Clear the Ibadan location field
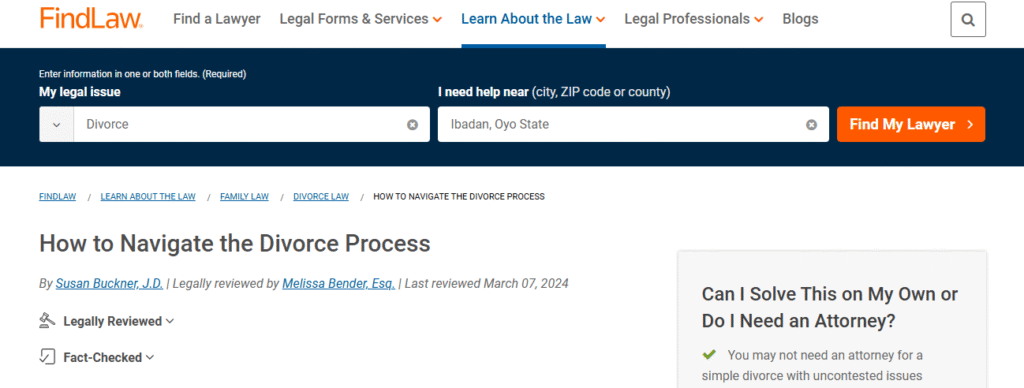Image resolution: width=1024 pixels, height=388 pixels. [811, 124]
